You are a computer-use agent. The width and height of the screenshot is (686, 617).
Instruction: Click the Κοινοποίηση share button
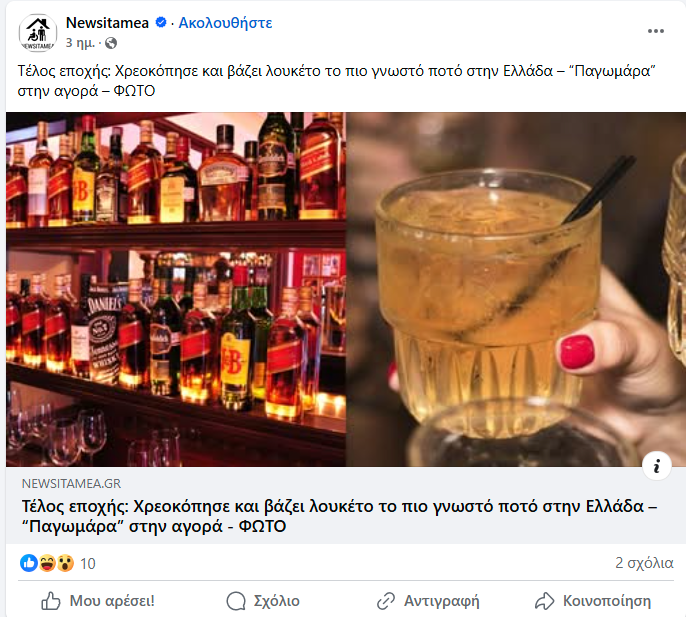click(593, 601)
